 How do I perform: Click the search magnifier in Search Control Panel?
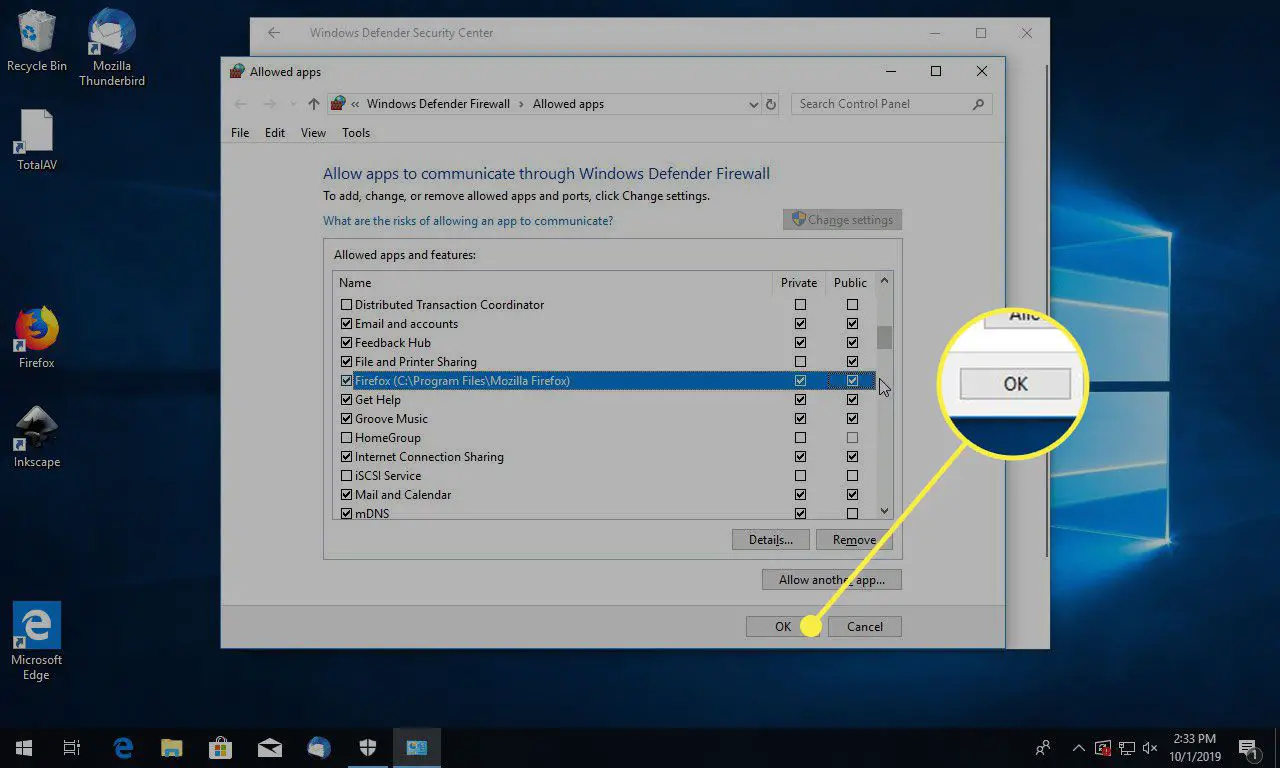(x=978, y=104)
